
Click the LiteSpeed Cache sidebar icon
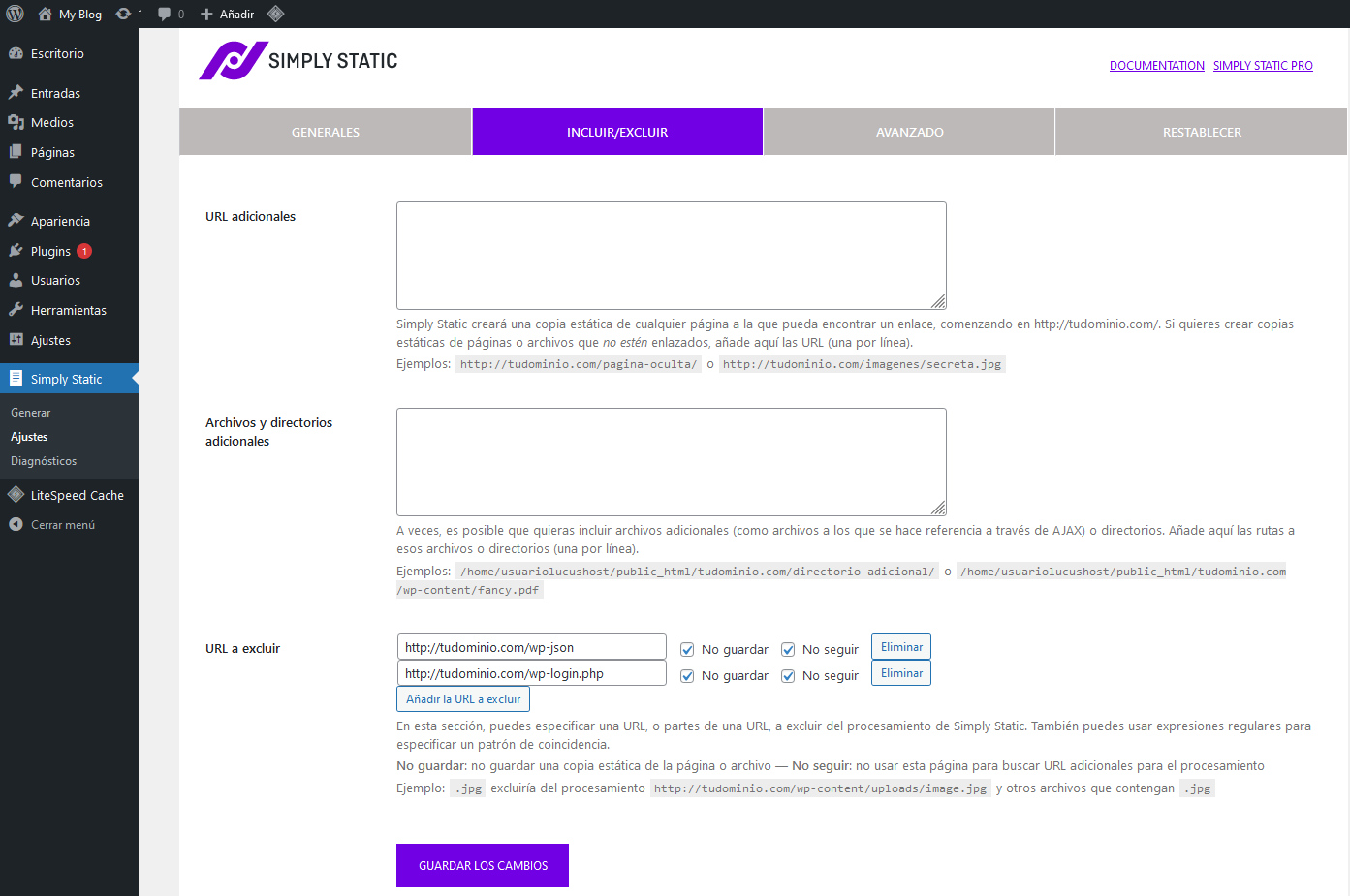(16, 495)
